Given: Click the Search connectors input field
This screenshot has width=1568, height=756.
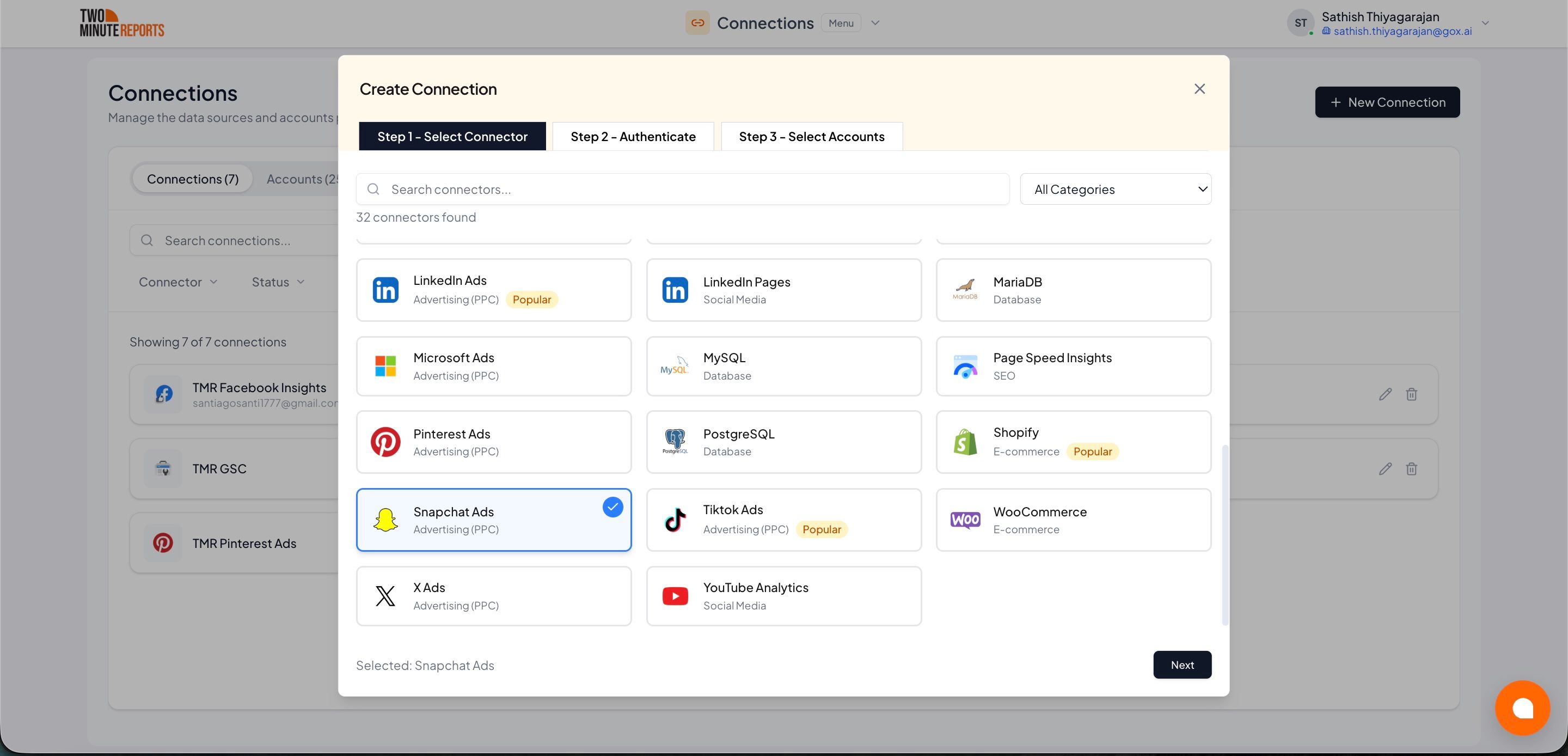Looking at the screenshot, I should click(682, 190).
